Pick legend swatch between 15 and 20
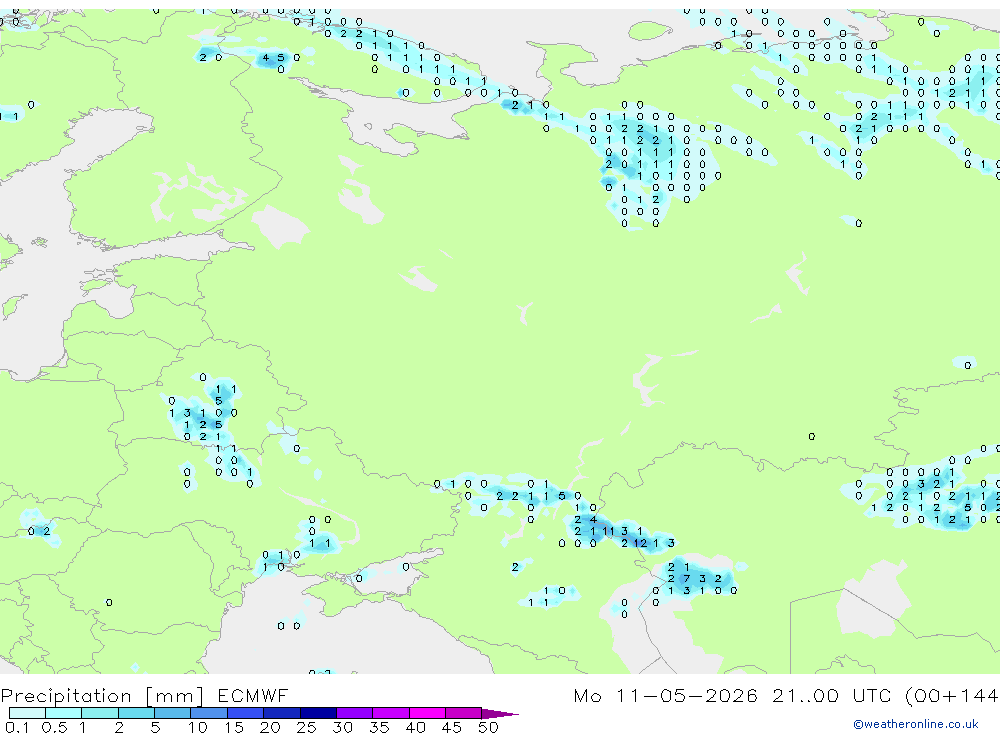 pos(245,713)
